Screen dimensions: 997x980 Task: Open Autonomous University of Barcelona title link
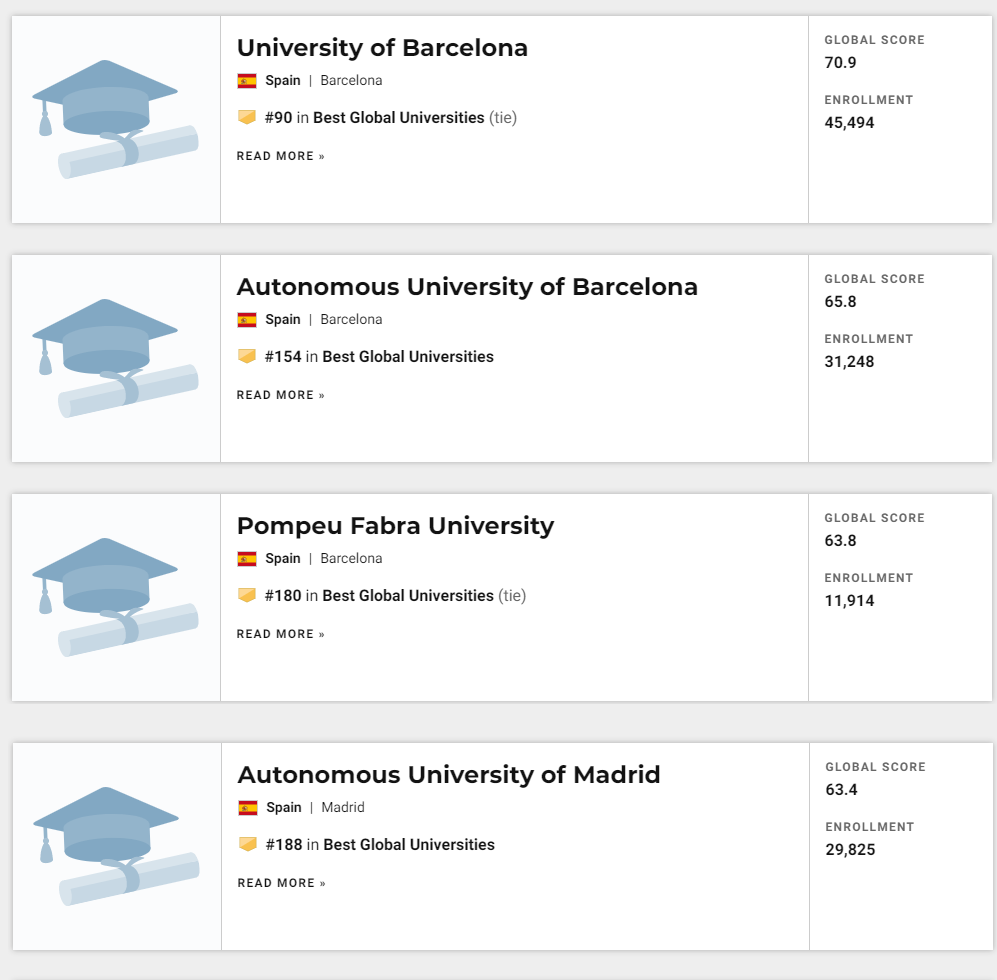click(467, 287)
